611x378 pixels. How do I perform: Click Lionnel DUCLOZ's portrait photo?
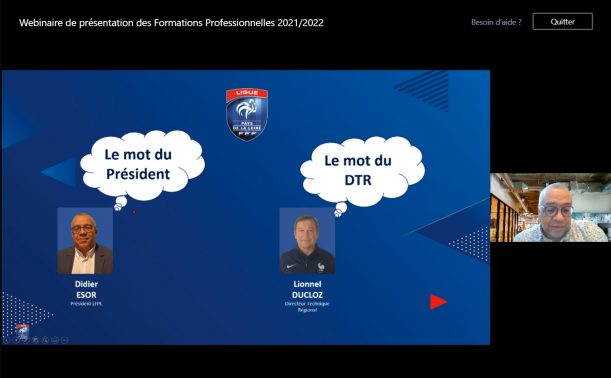307,241
